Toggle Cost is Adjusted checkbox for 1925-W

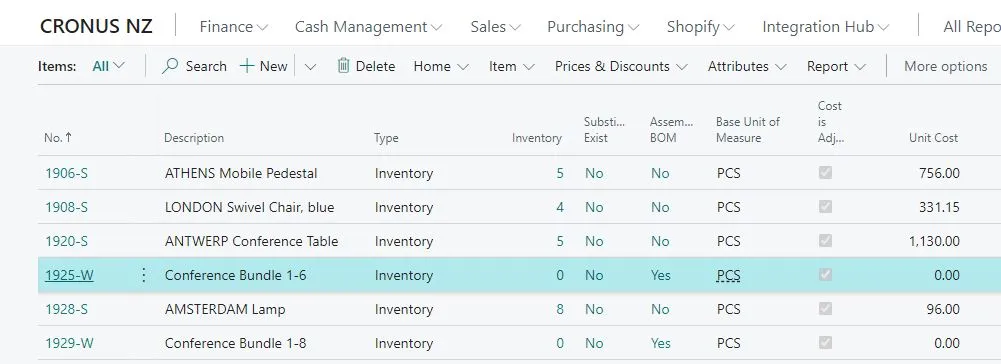825,275
